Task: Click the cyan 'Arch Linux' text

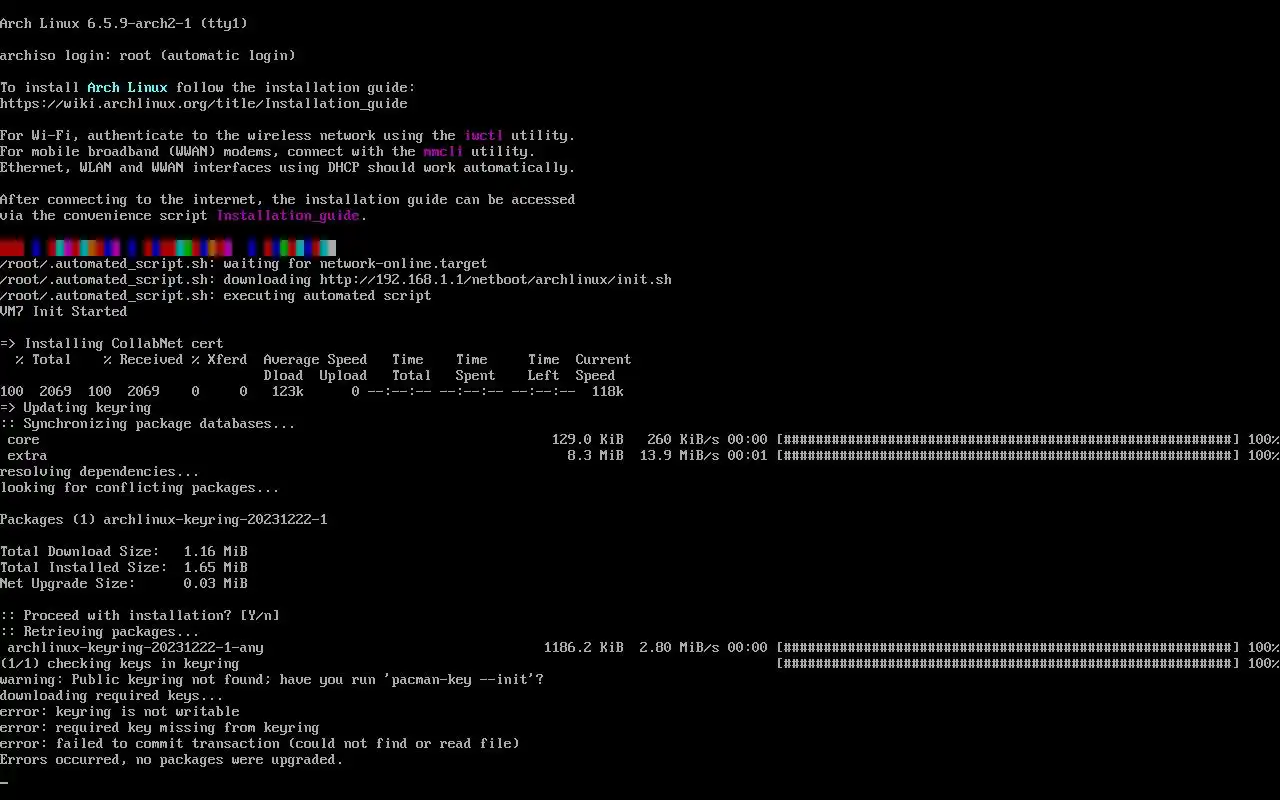Action: (x=128, y=87)
